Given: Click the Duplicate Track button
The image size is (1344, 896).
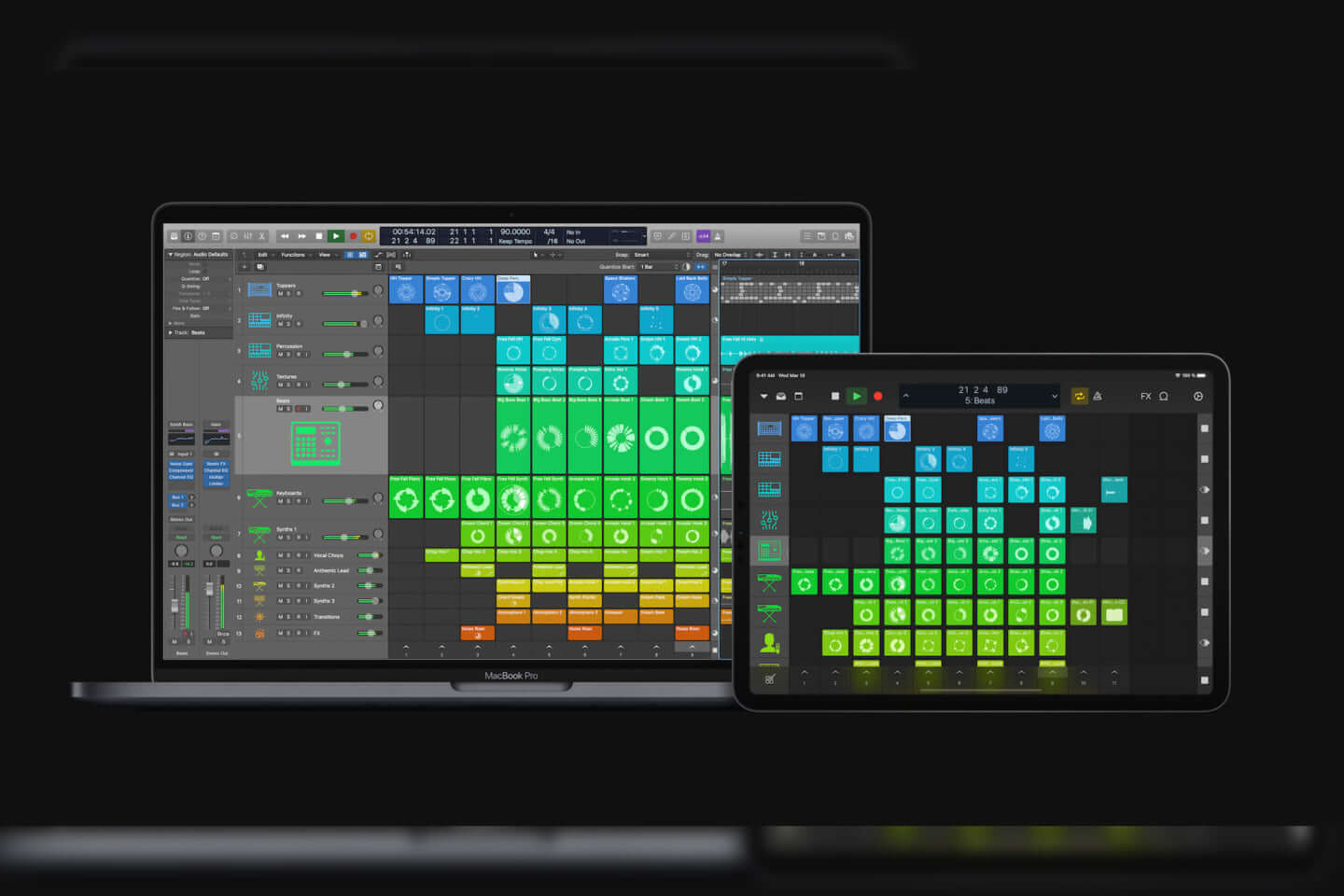Looking at the screenshot, I should tap(259, 267).
